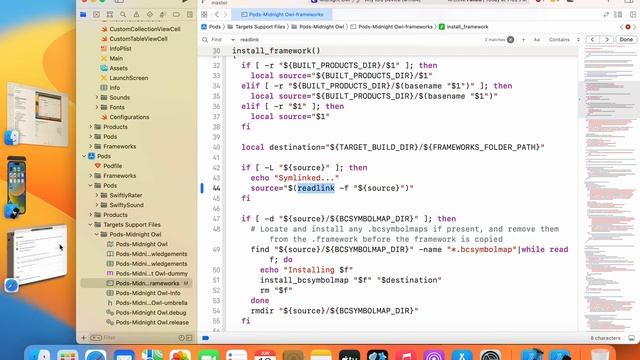The width and height of the screenshot is (640, 360).
Task: Open the Stage Manager Finder window thumbnail
Action: [38, 113]
